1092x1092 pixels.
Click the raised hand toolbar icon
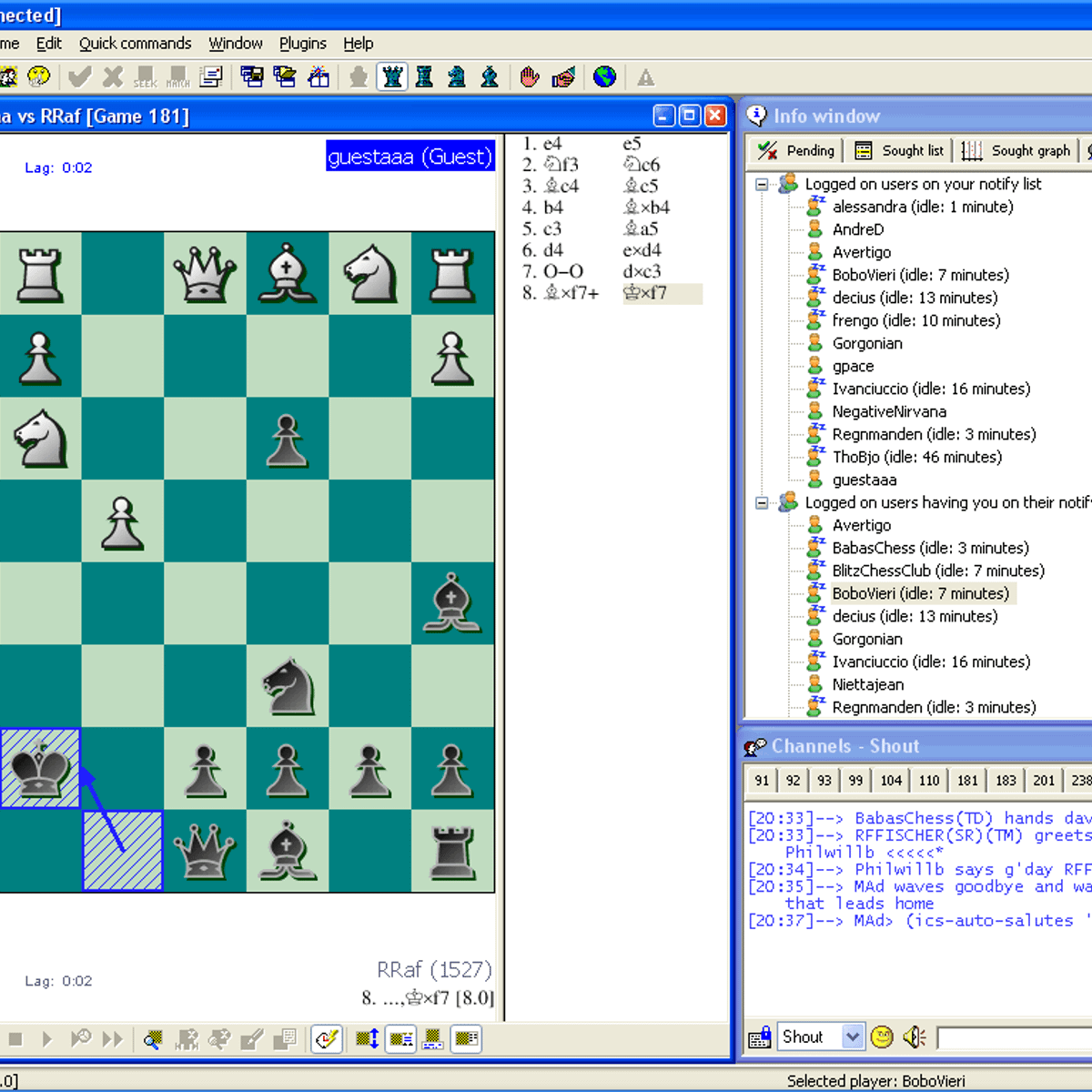(531, 77)
